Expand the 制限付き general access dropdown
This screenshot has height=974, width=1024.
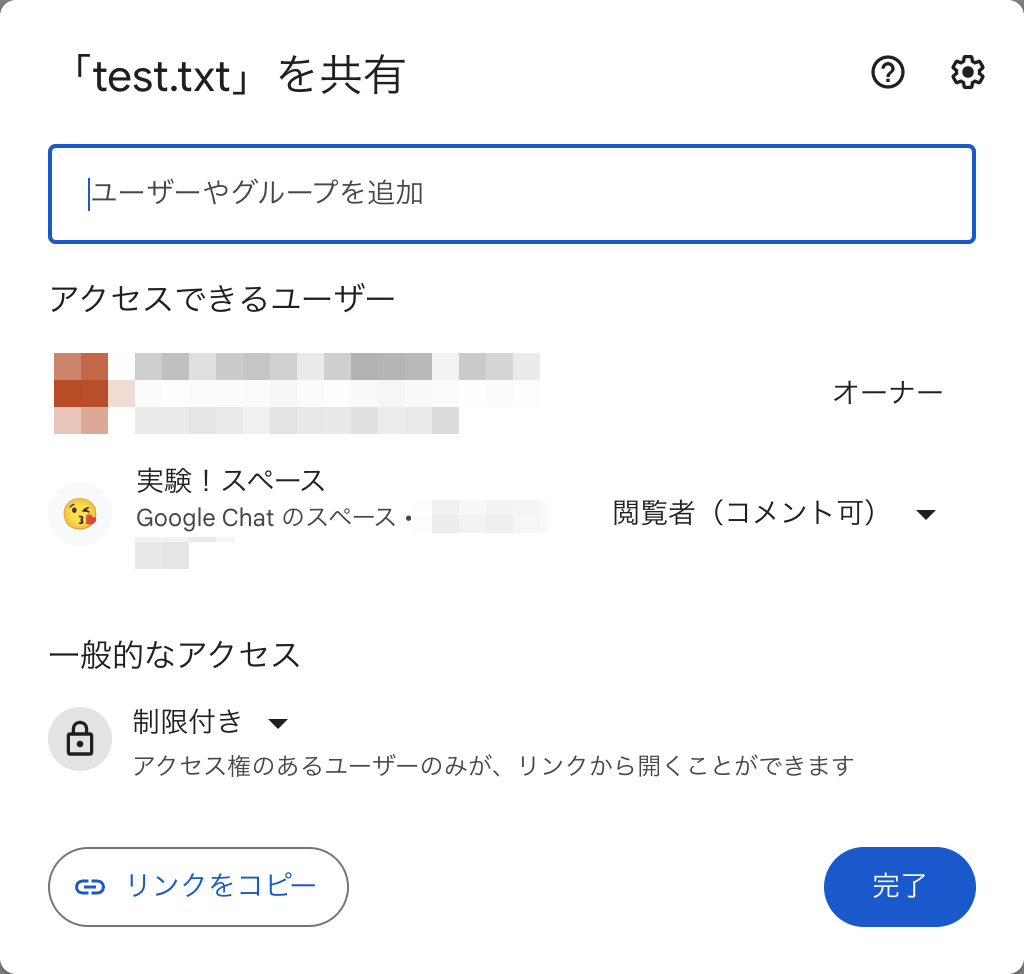click(277, 722)
